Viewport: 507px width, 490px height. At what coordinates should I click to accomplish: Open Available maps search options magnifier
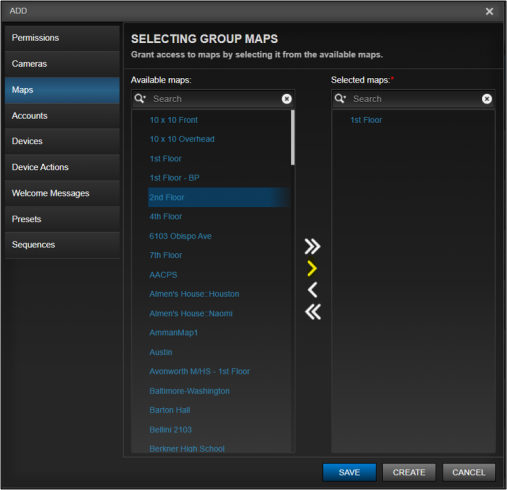(140, 98)
